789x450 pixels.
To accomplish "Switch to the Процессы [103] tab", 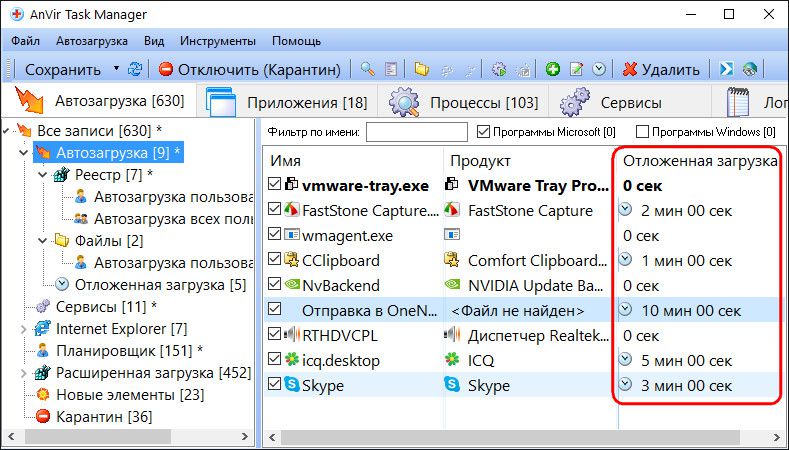I will pyautogui.click(x=464, y=103).
